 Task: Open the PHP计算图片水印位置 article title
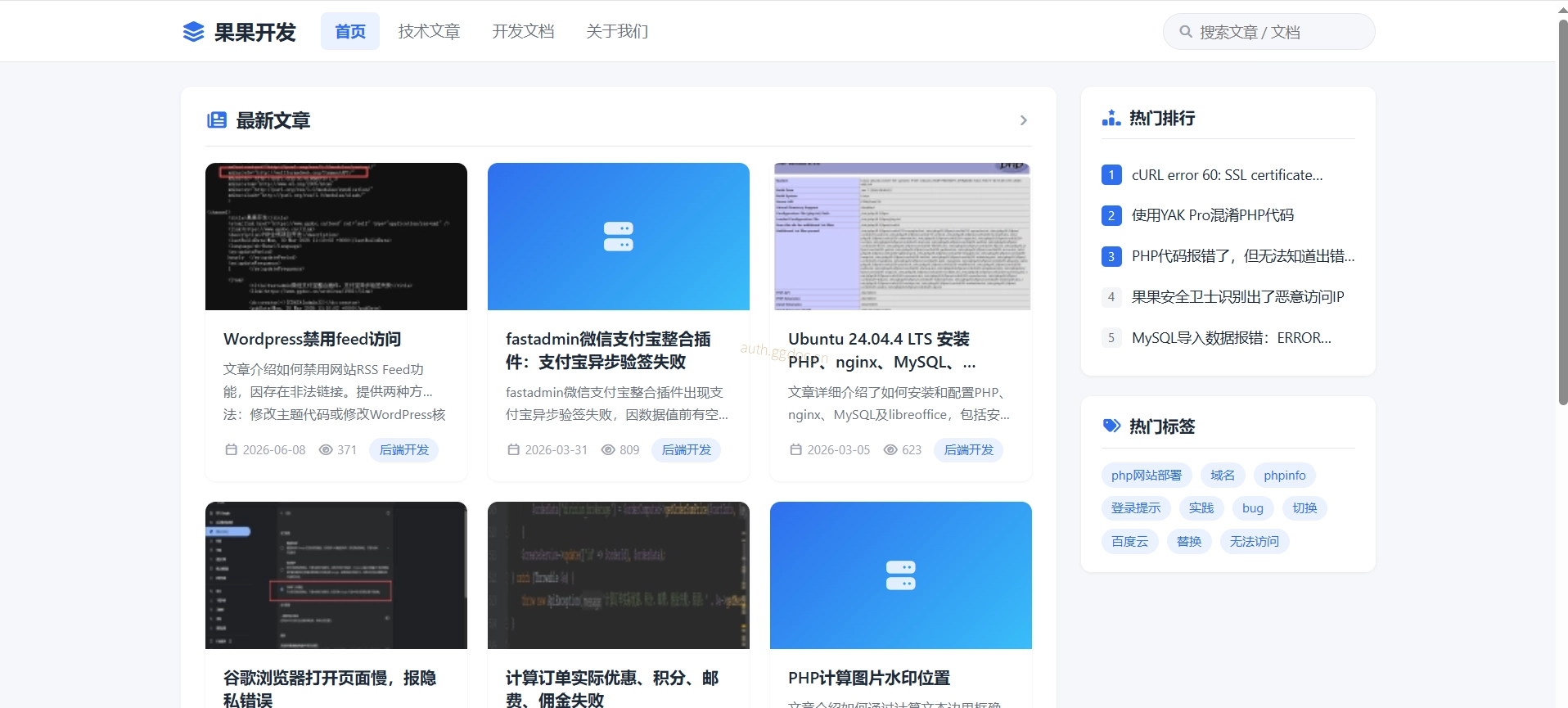[x=869, y=678]
